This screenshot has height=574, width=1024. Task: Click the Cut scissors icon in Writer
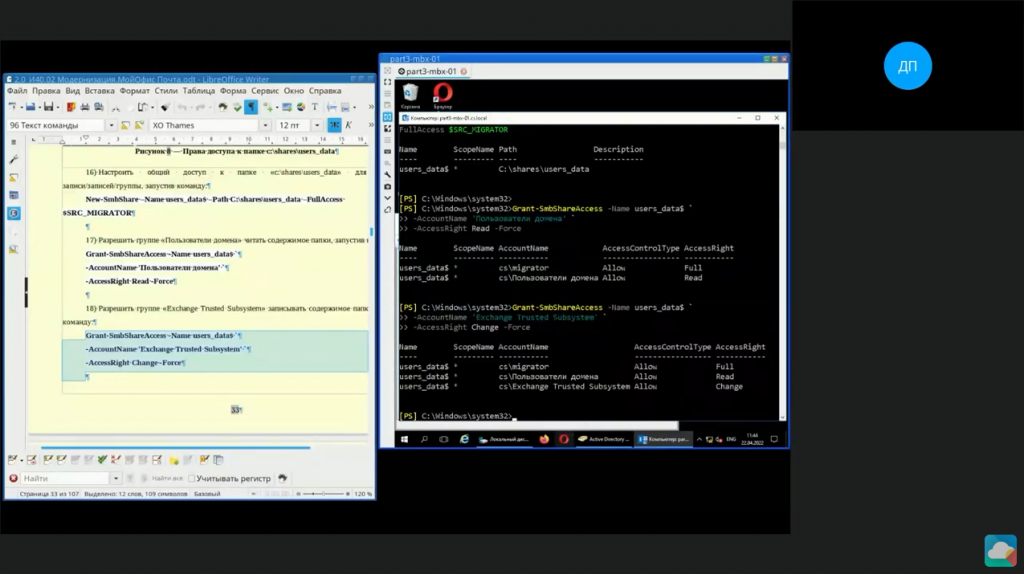tap(116, 107)
